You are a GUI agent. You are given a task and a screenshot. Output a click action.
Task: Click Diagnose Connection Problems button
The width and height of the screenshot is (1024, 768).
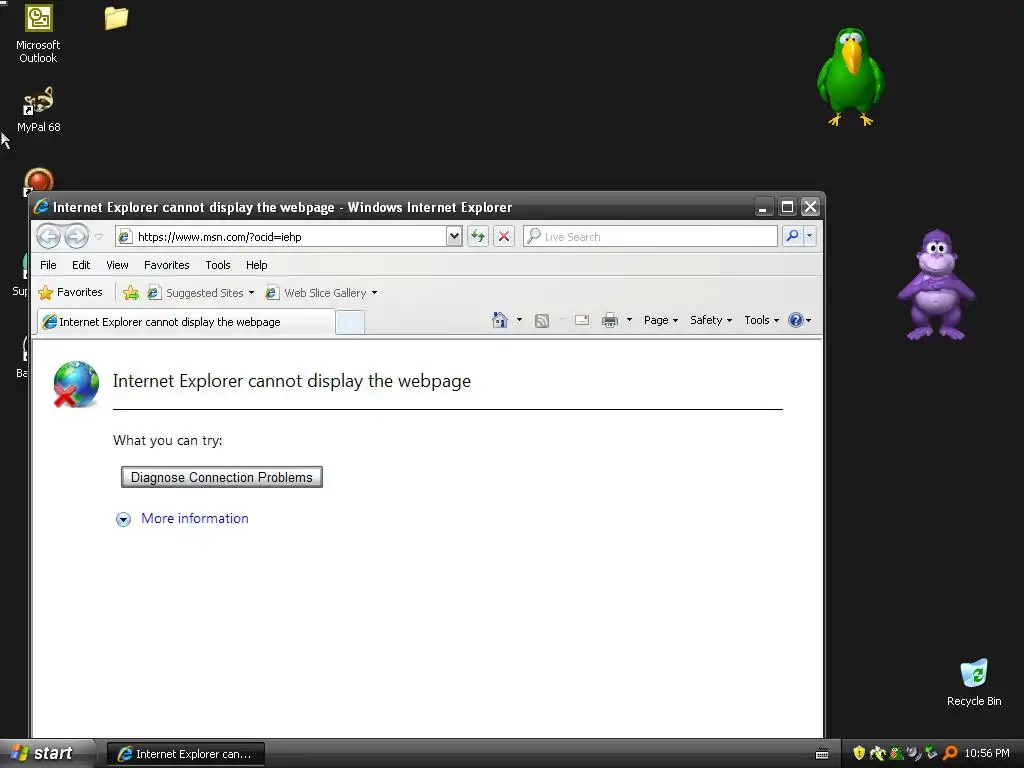pos(222,477)
